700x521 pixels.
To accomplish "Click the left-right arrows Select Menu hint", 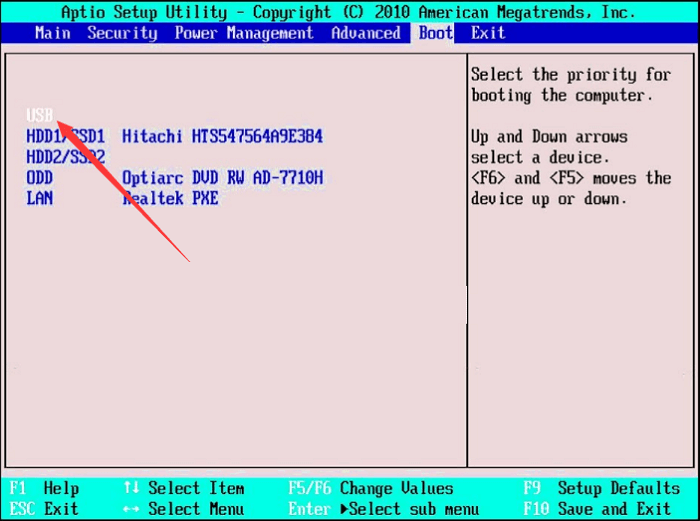I will coord(183,509).
